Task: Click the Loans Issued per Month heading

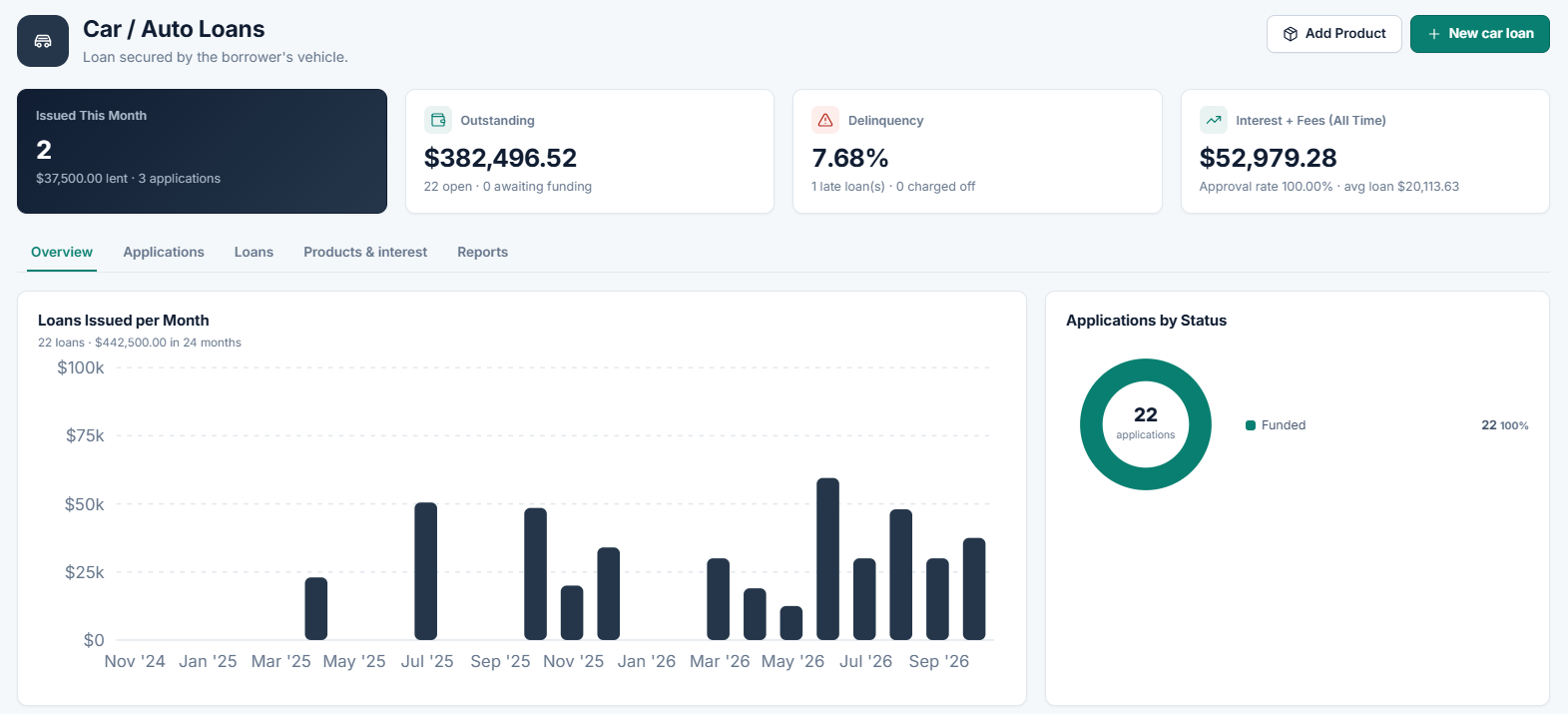Action: pos(124,321)
